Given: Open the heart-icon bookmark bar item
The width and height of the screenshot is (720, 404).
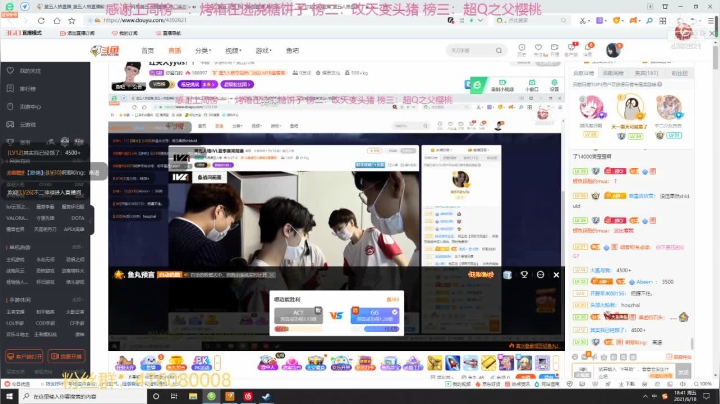Looking at the screenshot, I should coord(124,33).
